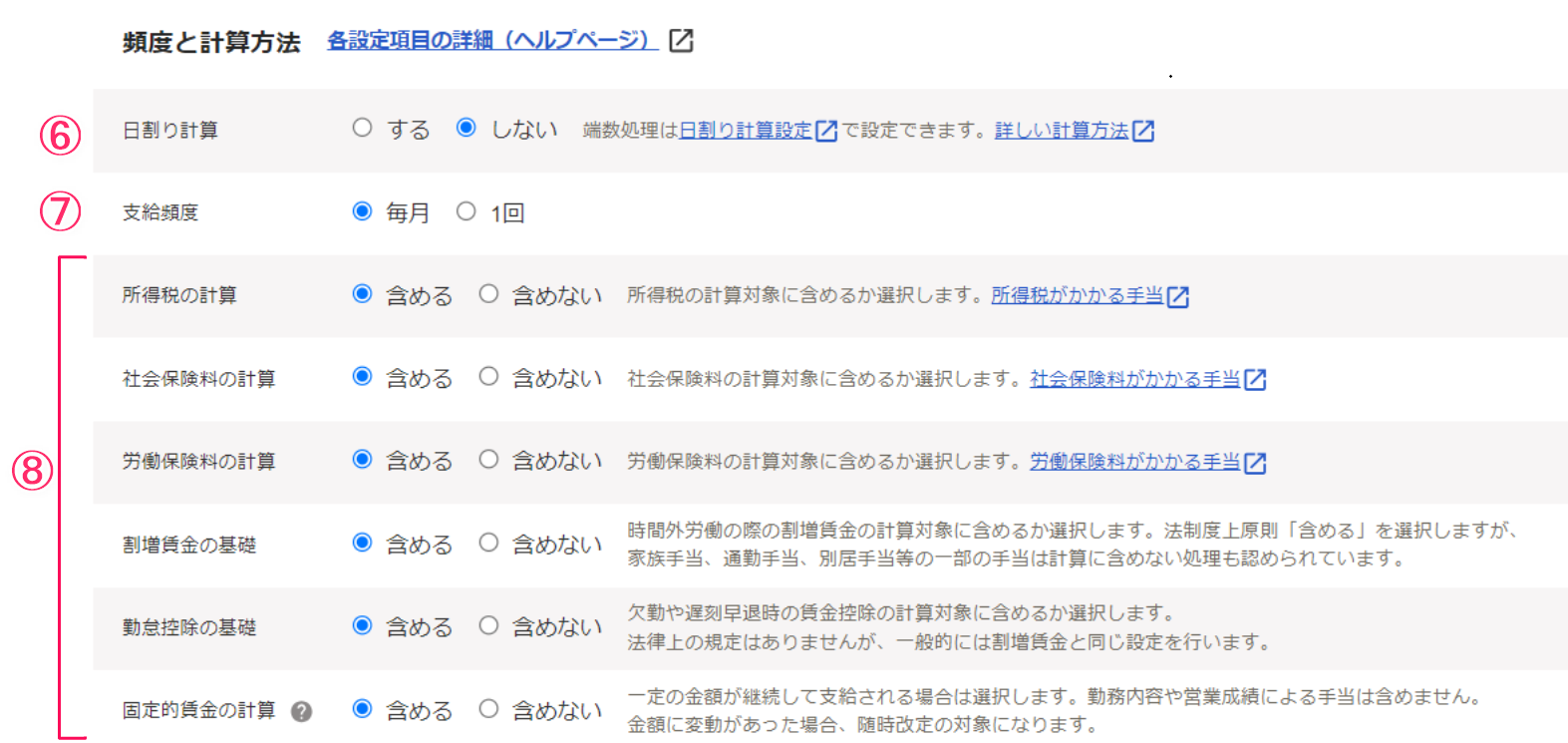
Task: Open 各設定項目の詳細(ヘルプページ) link
Action: [x=492, y=40]
